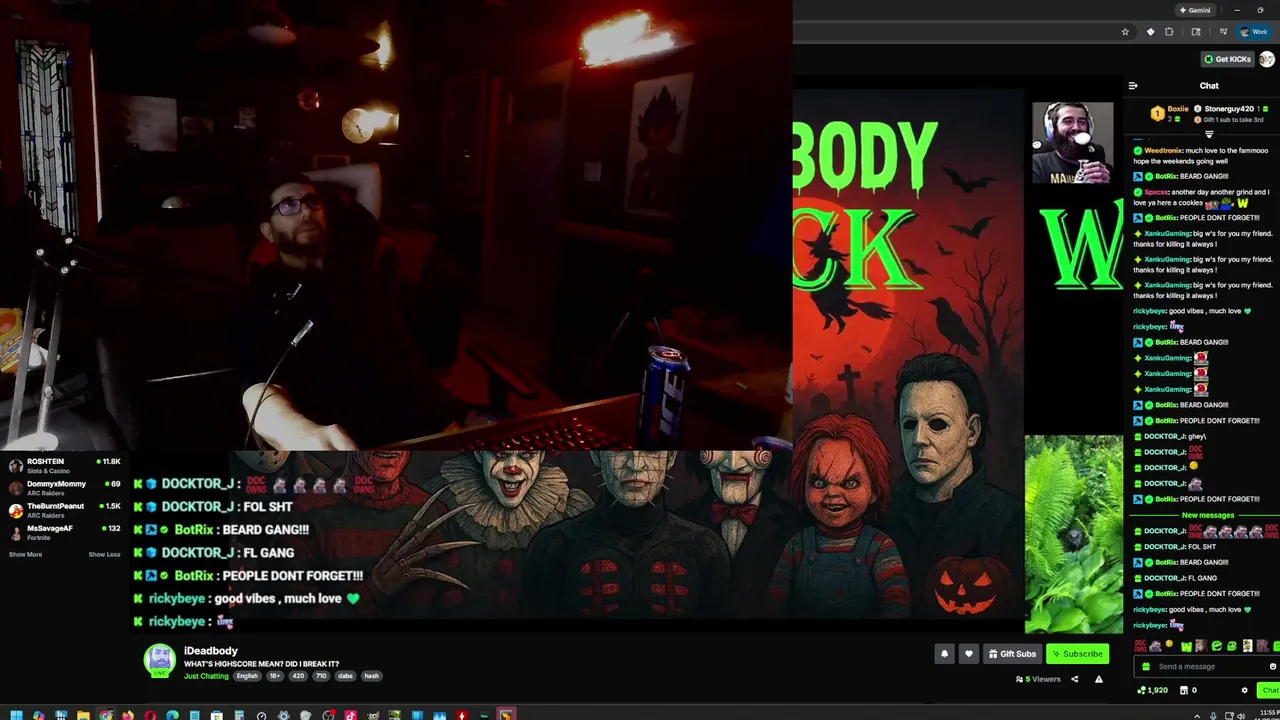The width and height of the screenshot is (1280, 720).
Task: Open the iDeadbody channel name link
Action: point(210,651)
